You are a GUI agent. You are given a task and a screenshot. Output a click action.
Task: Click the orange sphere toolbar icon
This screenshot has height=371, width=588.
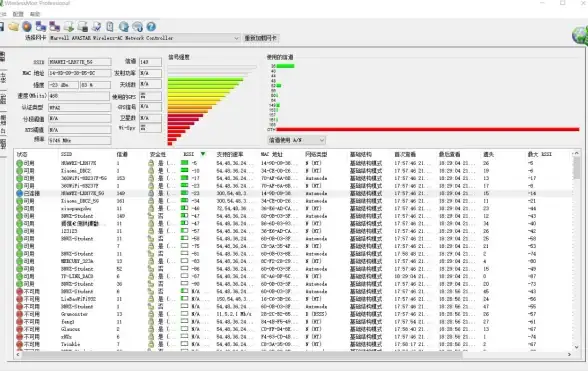[27, 27]
